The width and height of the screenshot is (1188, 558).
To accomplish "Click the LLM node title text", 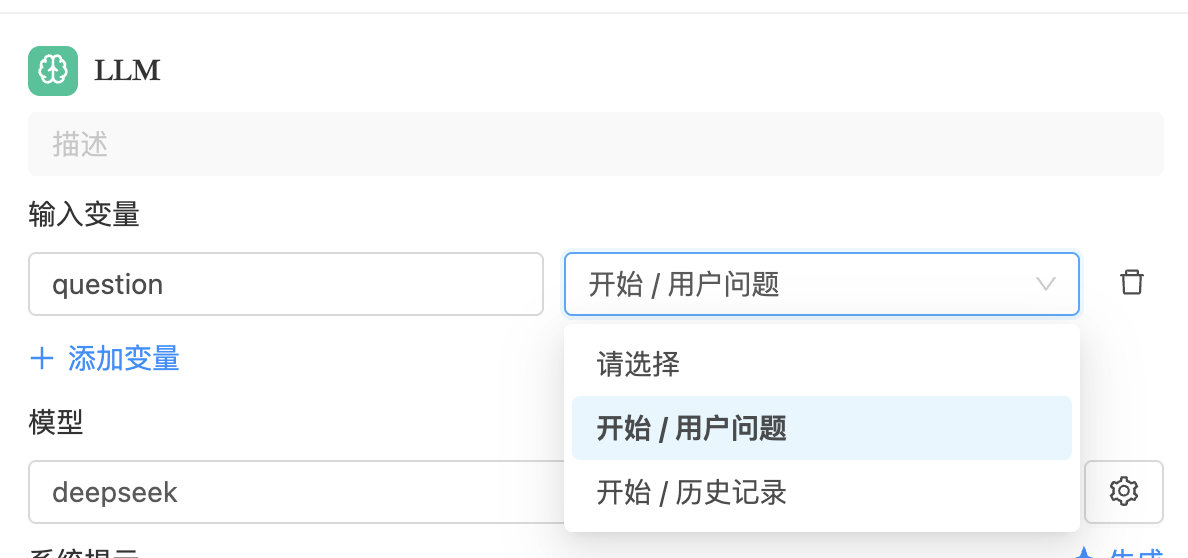I will [127, 71].
